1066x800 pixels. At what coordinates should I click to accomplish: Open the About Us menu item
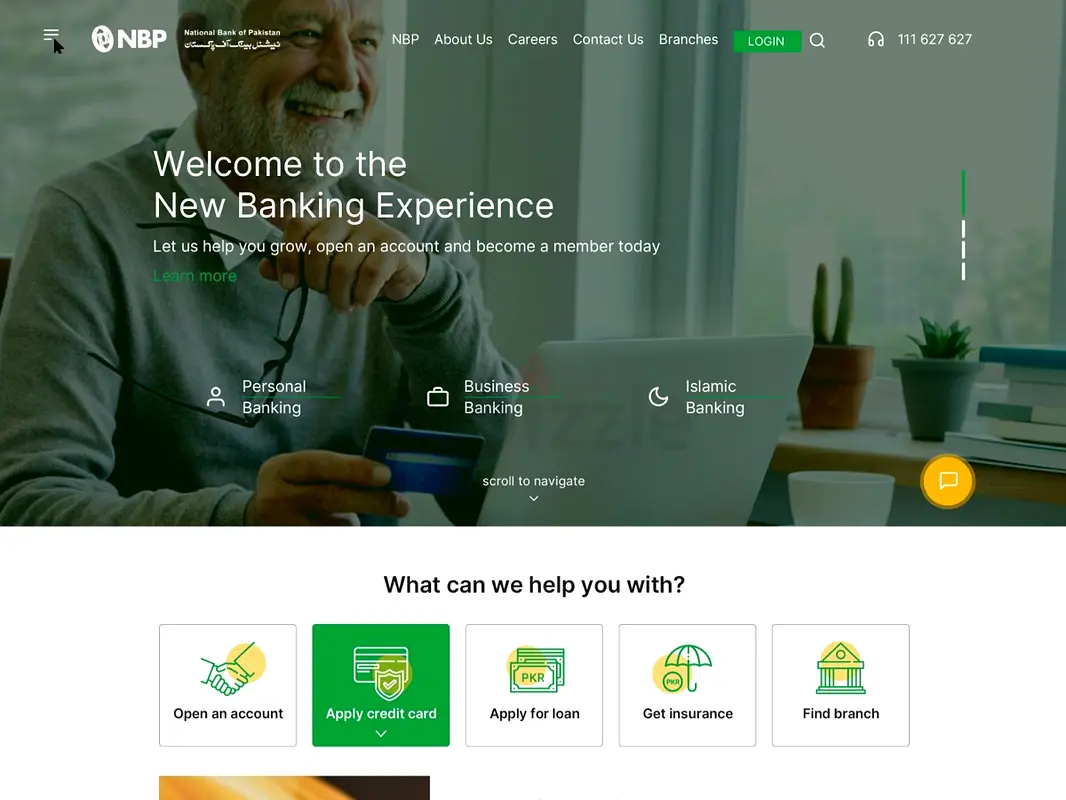(x=464, y=39)
